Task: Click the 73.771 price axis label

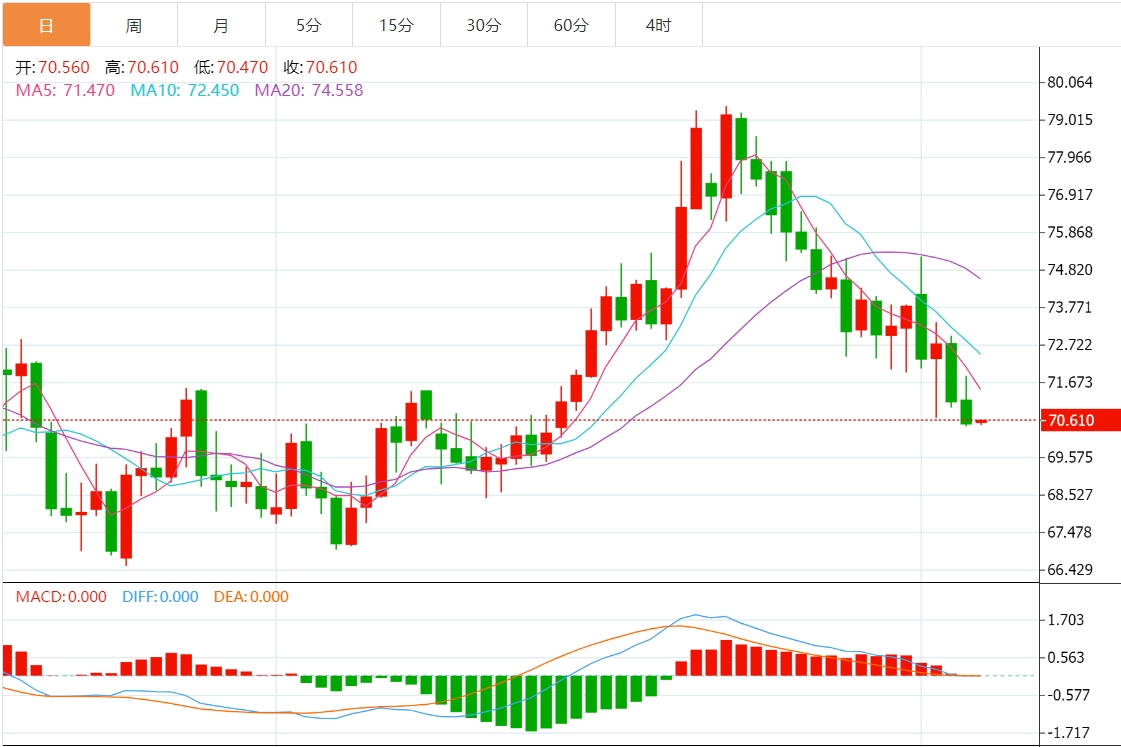Action: pos(1070,307)
